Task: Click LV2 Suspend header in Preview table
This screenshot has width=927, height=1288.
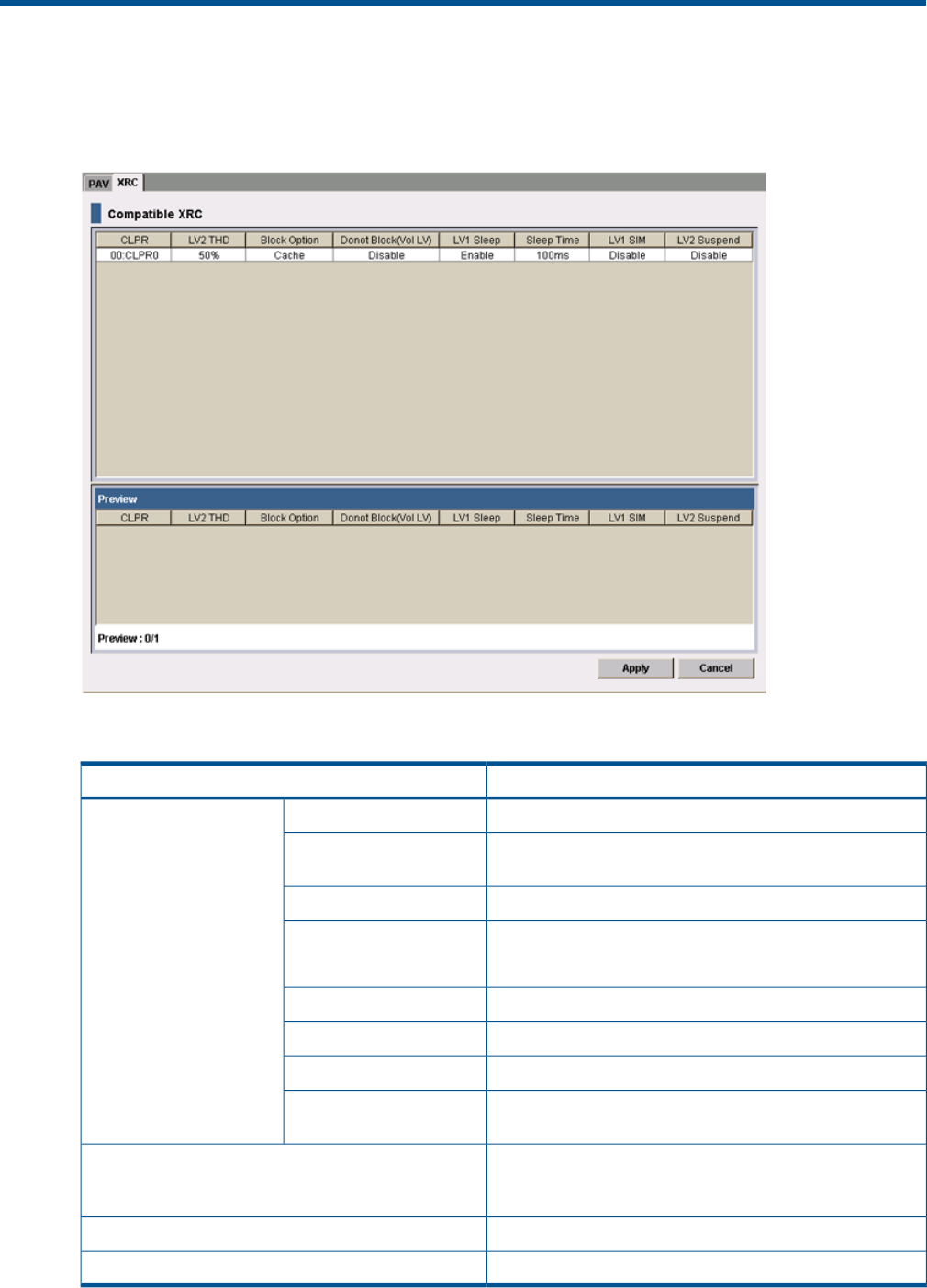Action: point(709,518)
